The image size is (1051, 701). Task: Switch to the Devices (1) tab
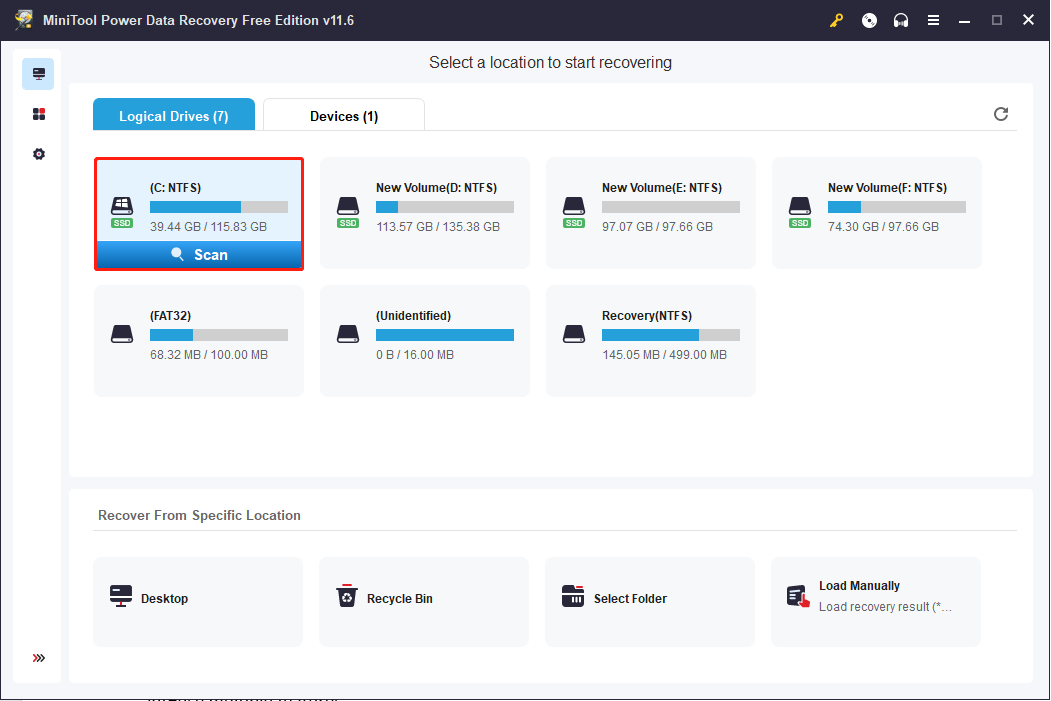(344, 116)
